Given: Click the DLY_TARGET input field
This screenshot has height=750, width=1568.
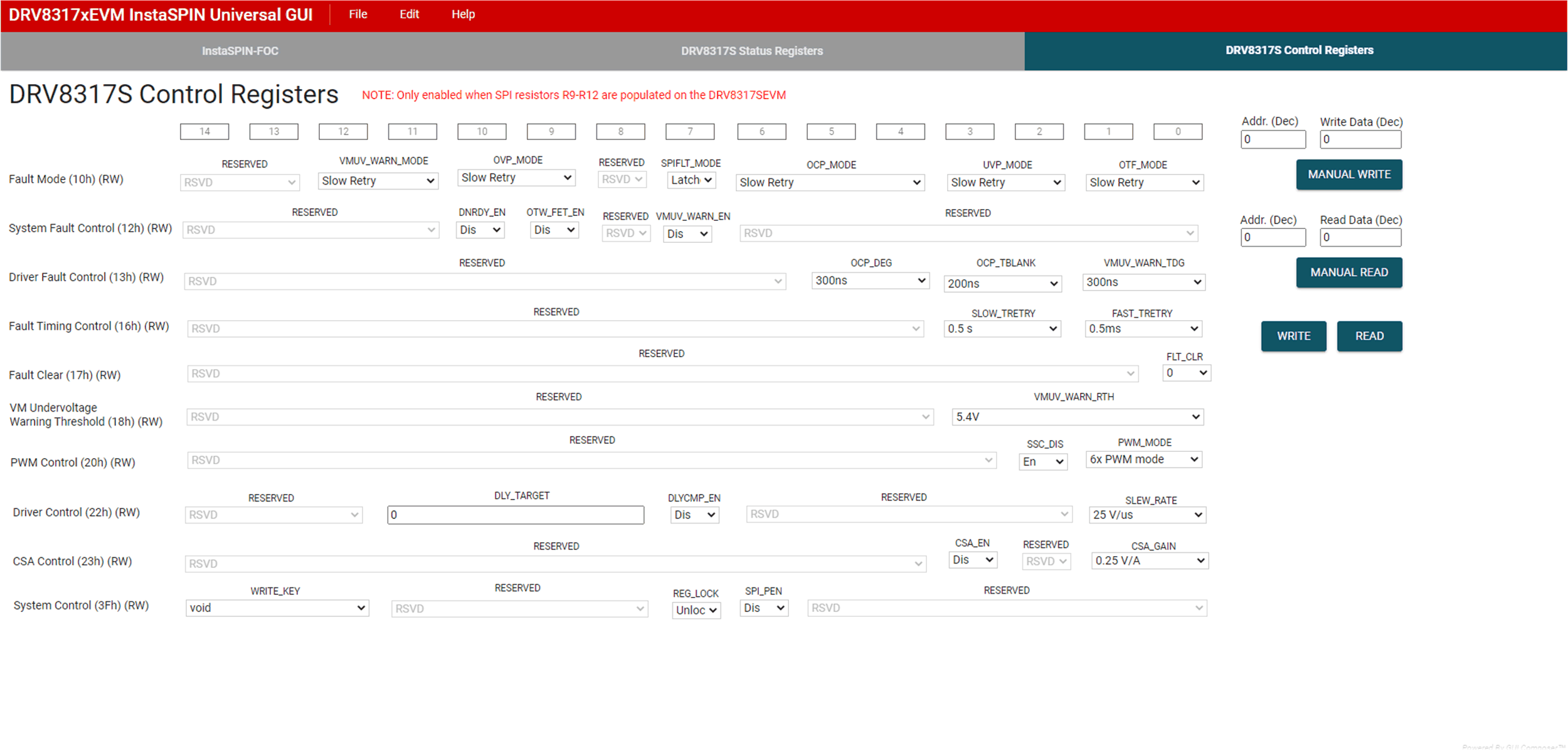Looking at the screenshot, I should (516, 515).
